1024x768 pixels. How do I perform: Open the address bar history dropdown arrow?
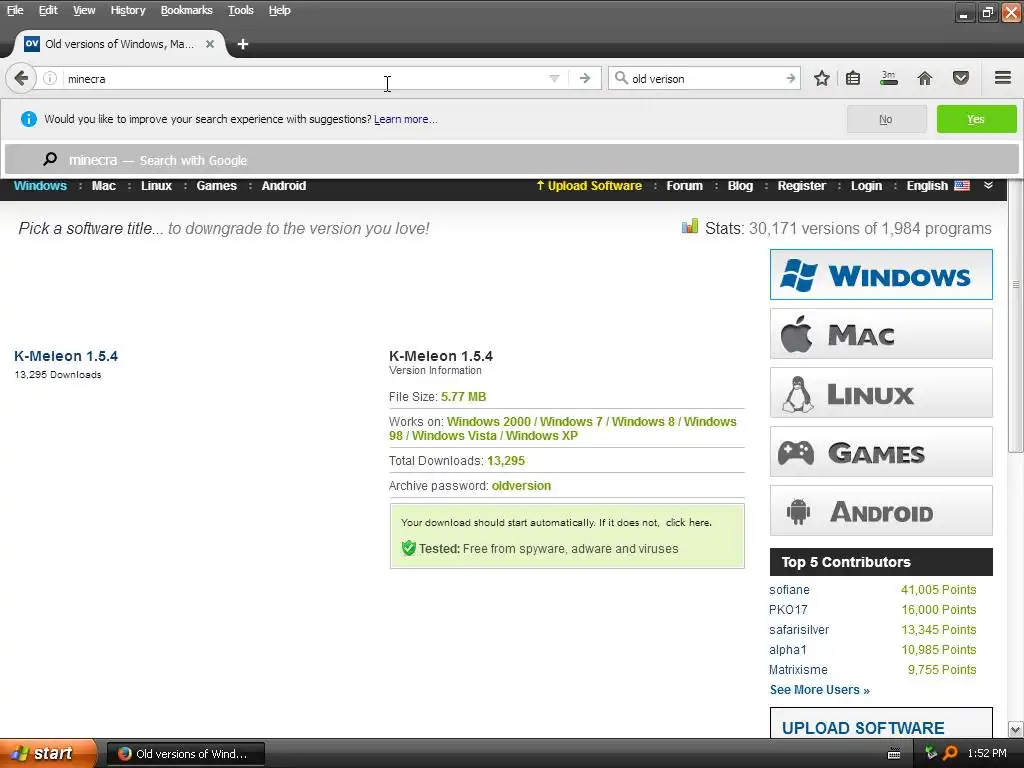pyautogui.click(x=554, y=78)
